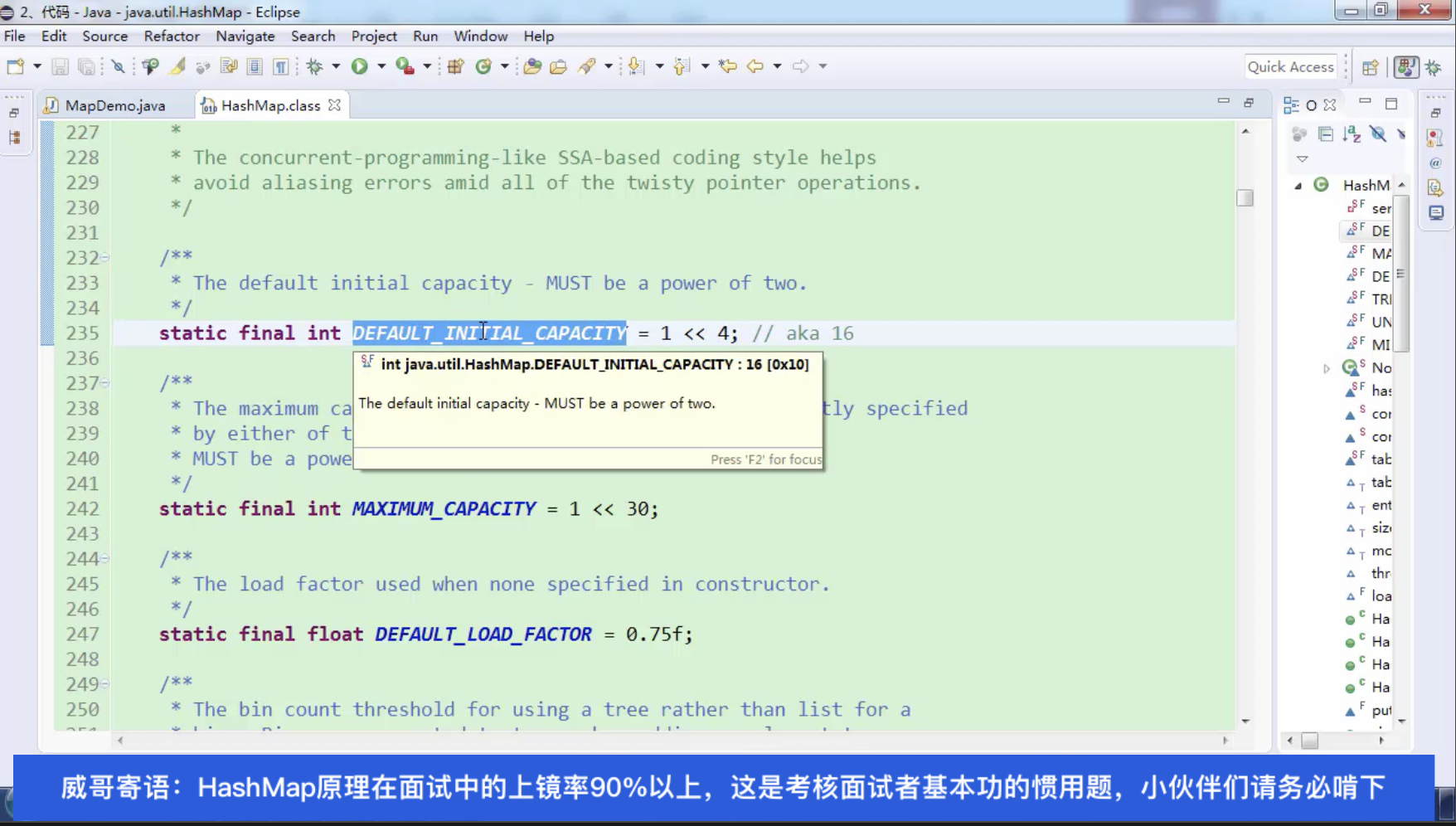Screen dimensions: 1456x826
Task: Click the Next Annotation icon
Action: [x=636, y=66]
